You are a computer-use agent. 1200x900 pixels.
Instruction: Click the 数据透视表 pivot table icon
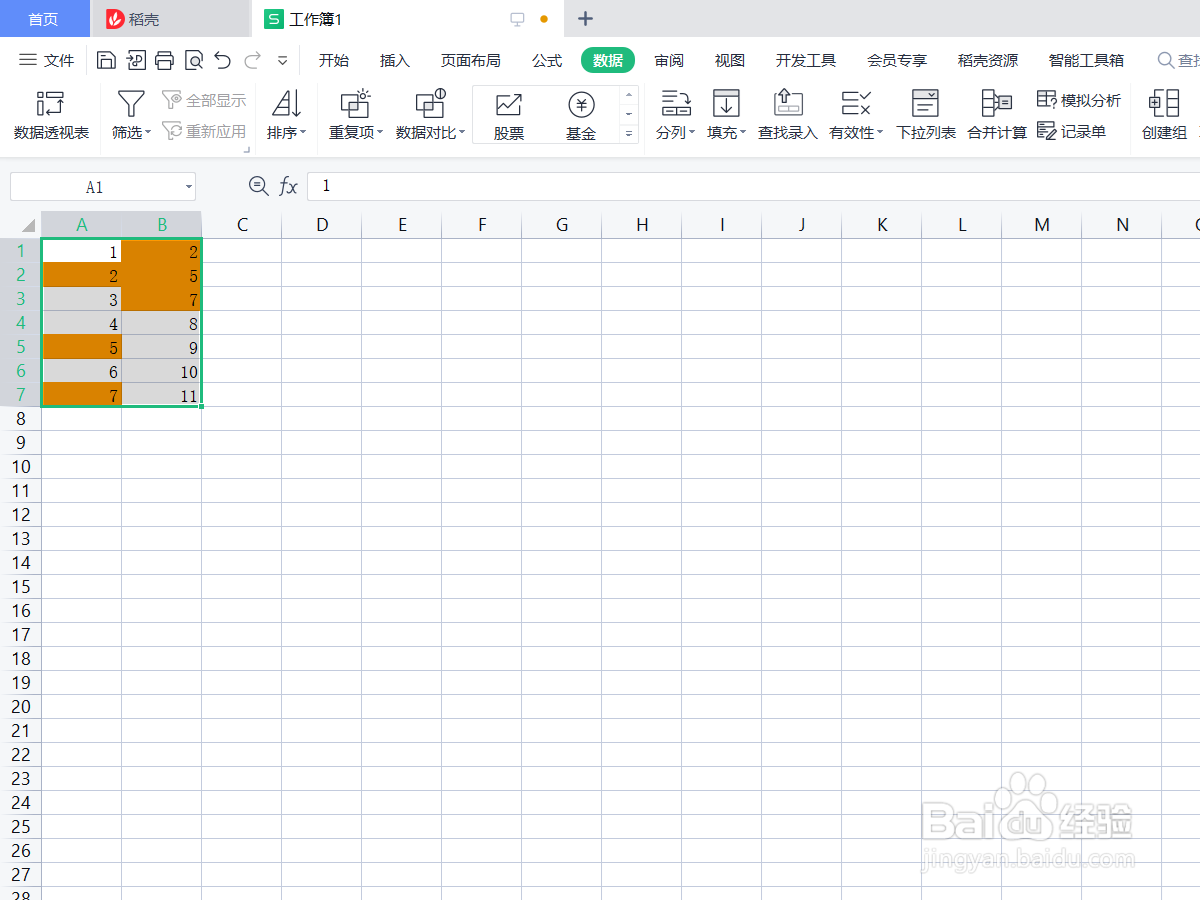pyautogui.click(x=51, y=103)
